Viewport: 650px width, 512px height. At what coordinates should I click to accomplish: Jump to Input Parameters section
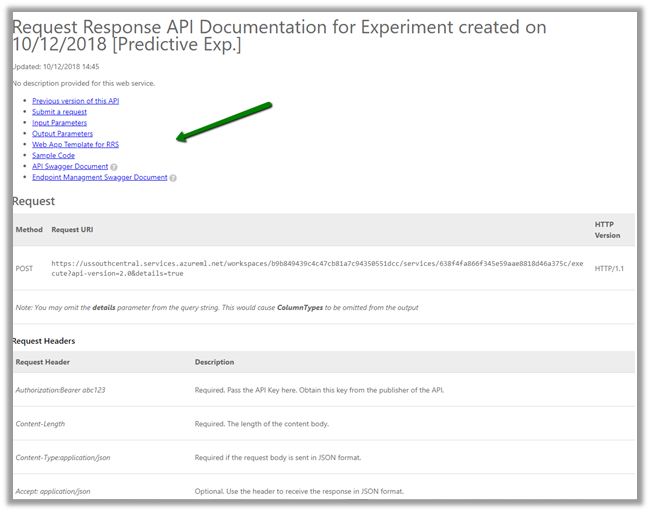[x=60, y=123]
